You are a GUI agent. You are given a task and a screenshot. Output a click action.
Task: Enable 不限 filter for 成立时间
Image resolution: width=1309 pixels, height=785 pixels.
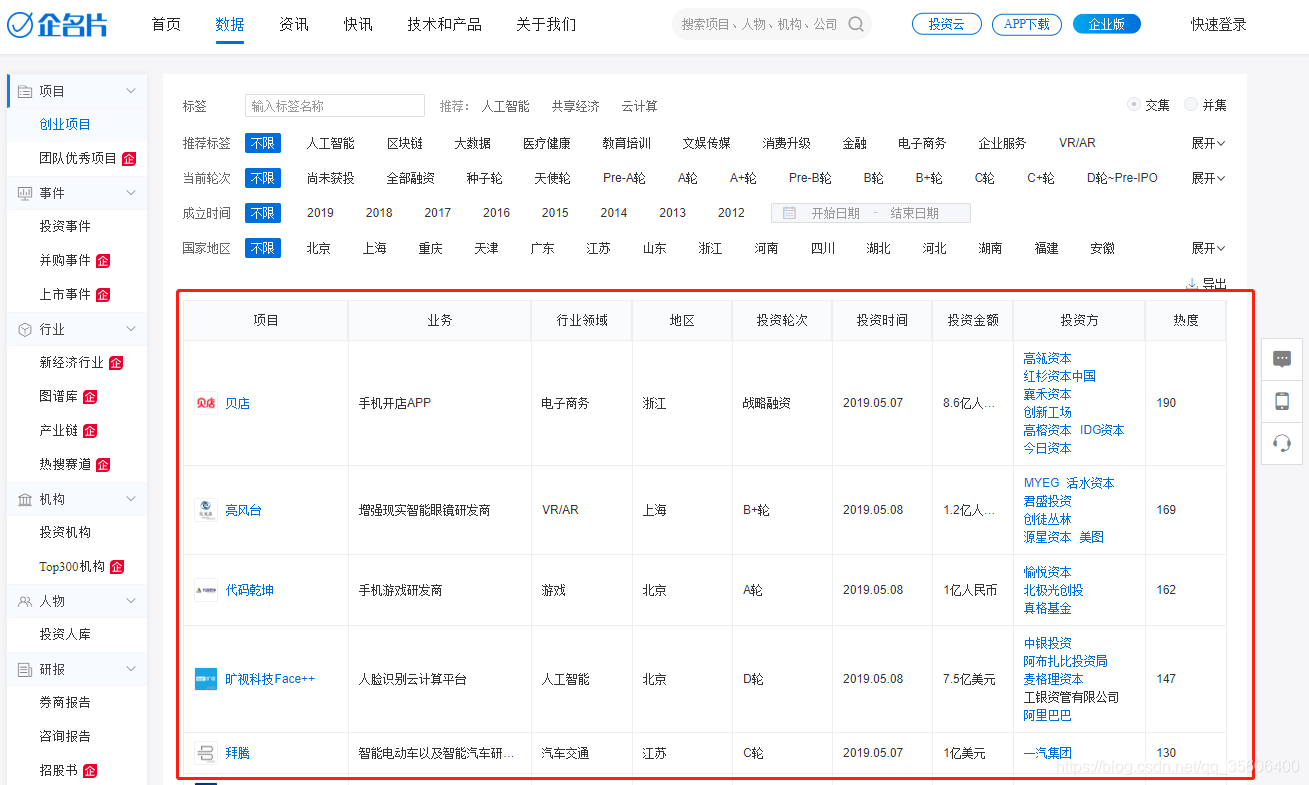tap(262, 212)
